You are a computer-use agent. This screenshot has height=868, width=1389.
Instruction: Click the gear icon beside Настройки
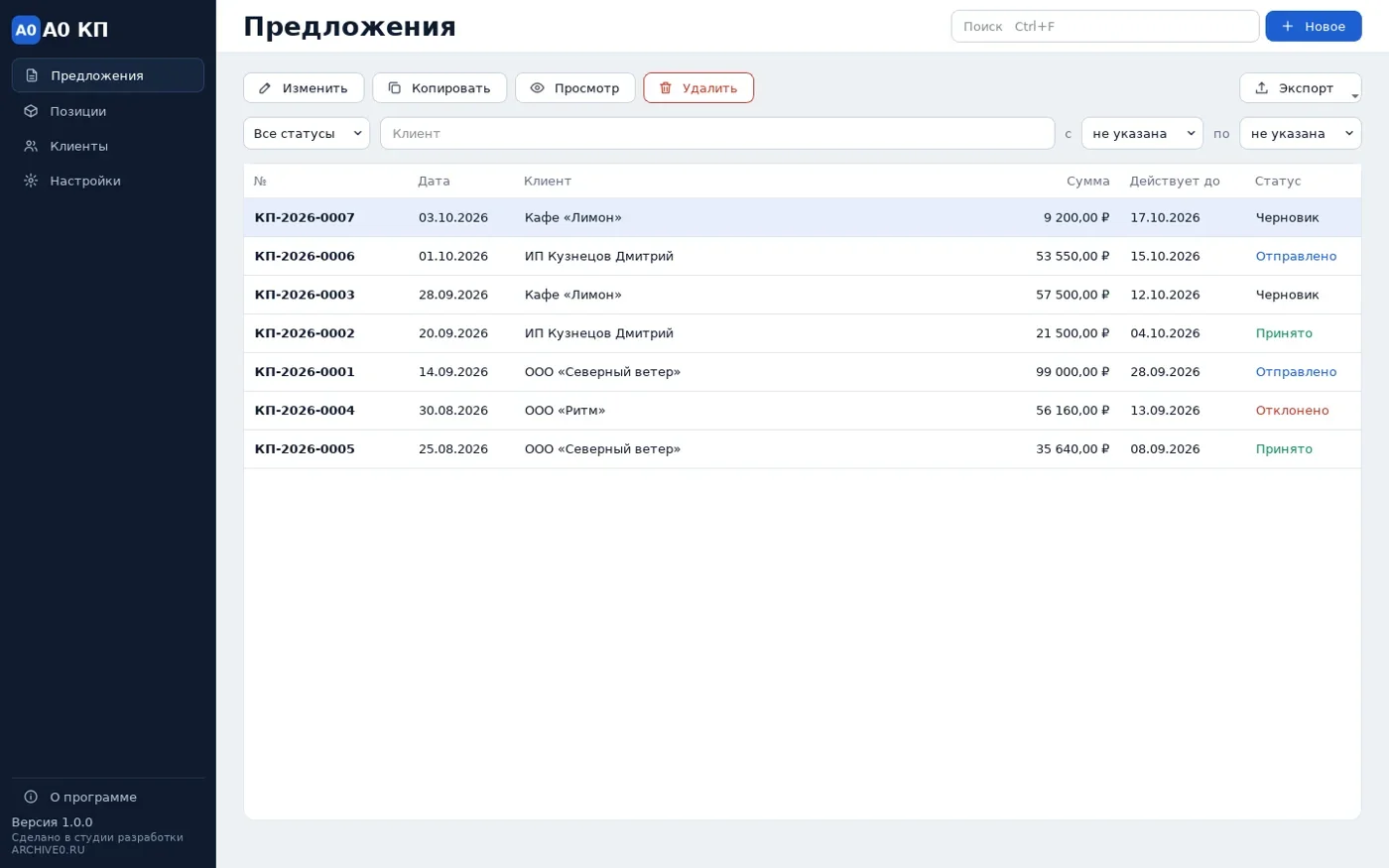tap(31, 181)
